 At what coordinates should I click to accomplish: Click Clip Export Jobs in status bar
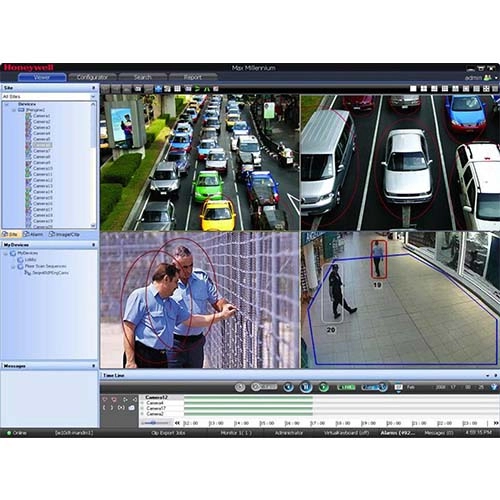(168, 433)
